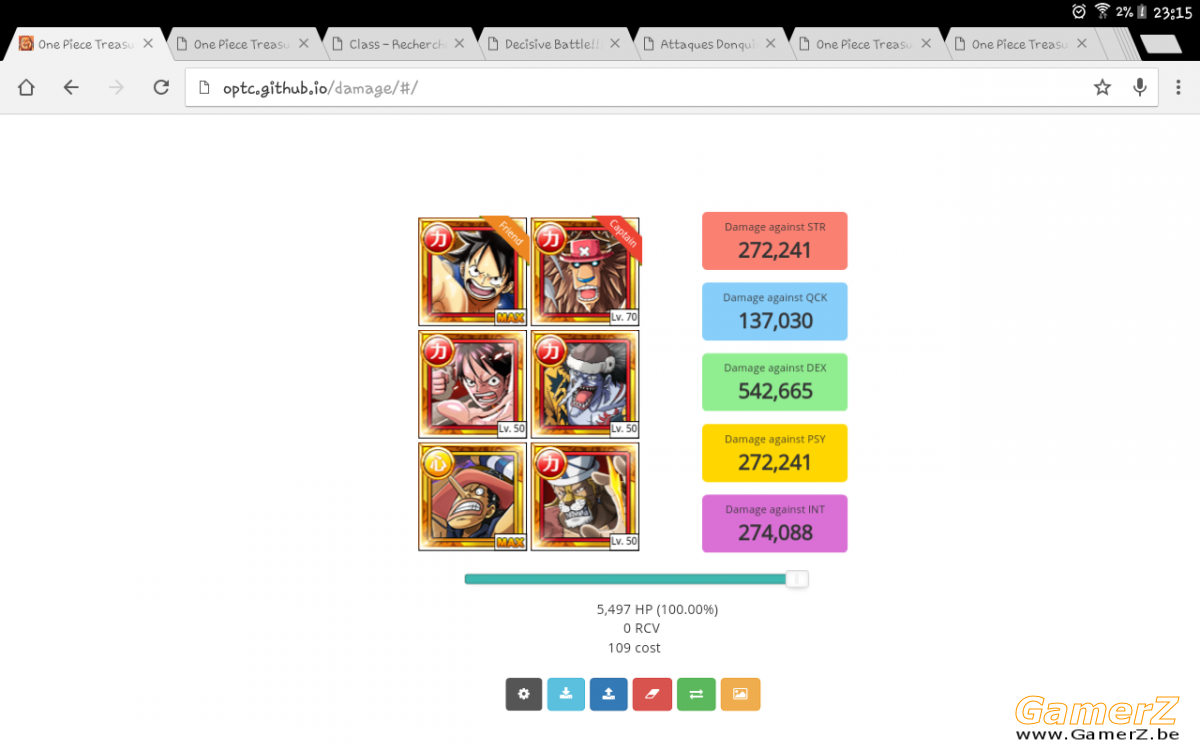Click the dark blue upload icon button

609,694
